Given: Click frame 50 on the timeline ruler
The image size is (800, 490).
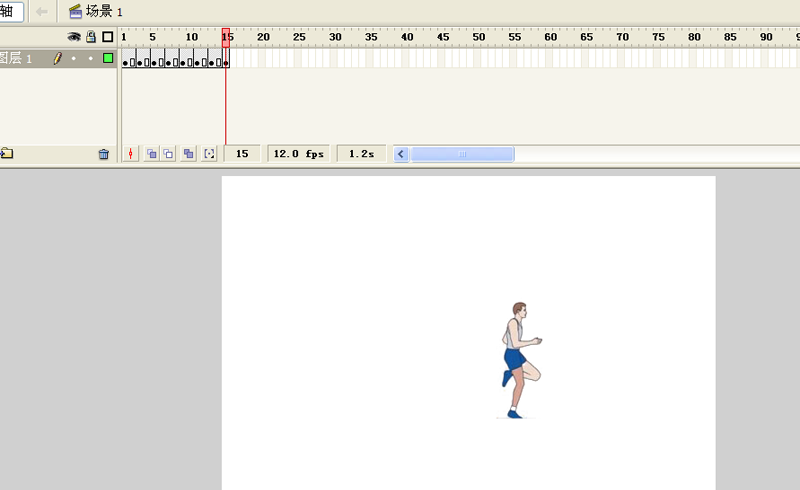Looking at the screenshot, I should click(x=479, y=37).
